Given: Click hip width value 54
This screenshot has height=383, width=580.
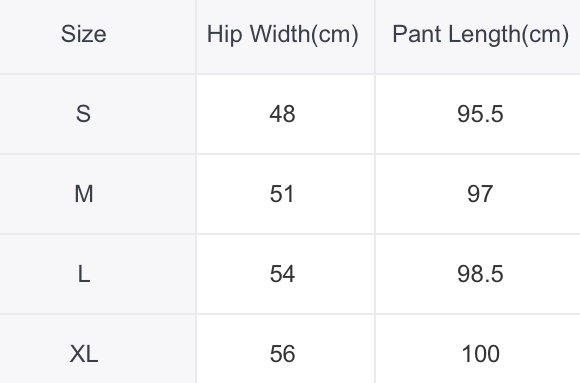Looking at the screenshot, I should (x=282, y=274).
